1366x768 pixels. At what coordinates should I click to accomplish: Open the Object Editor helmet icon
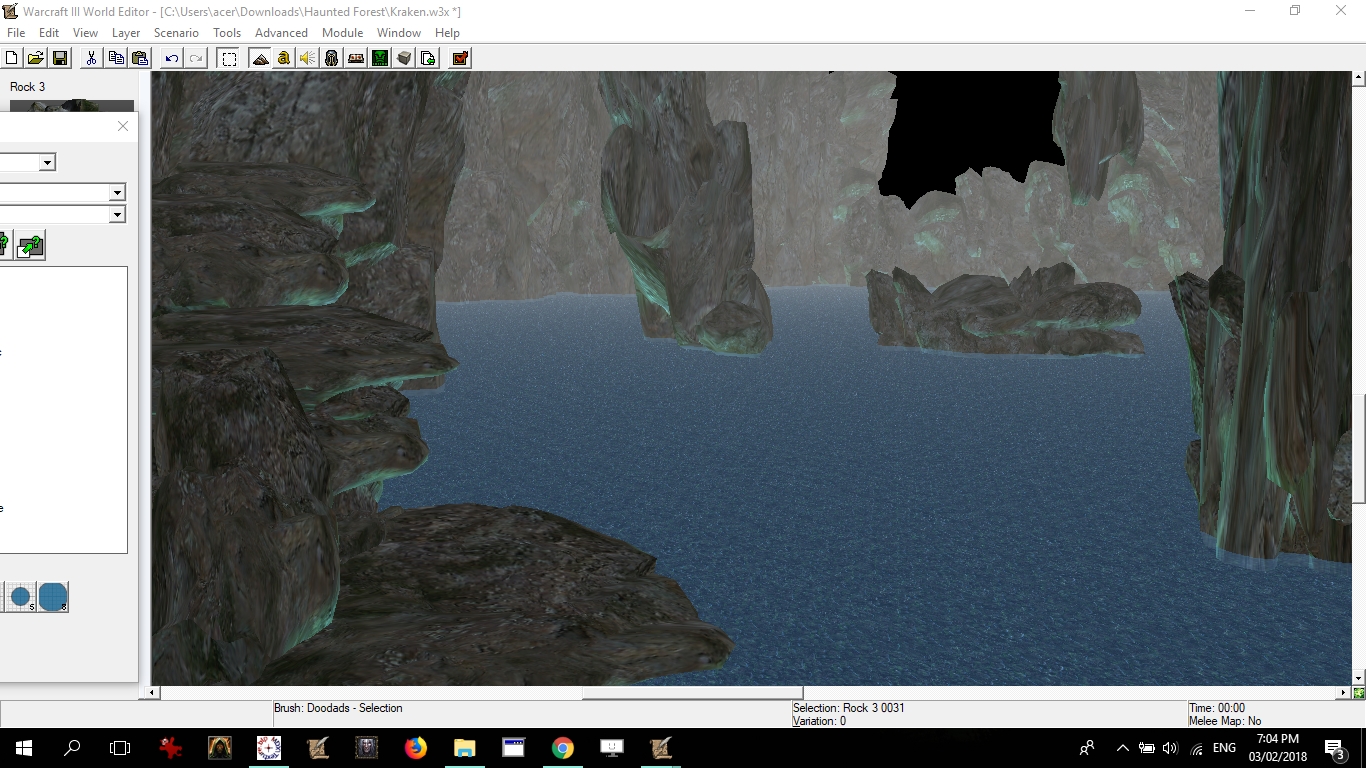pyautogui.click(x=332, y=58)
